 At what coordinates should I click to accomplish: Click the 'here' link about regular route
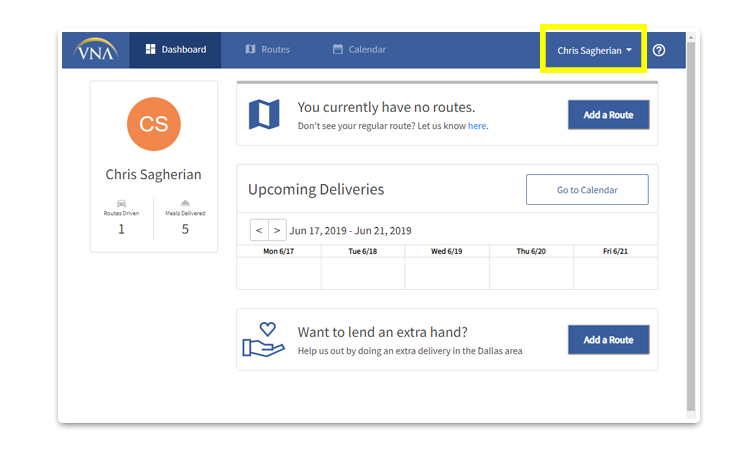477,126
